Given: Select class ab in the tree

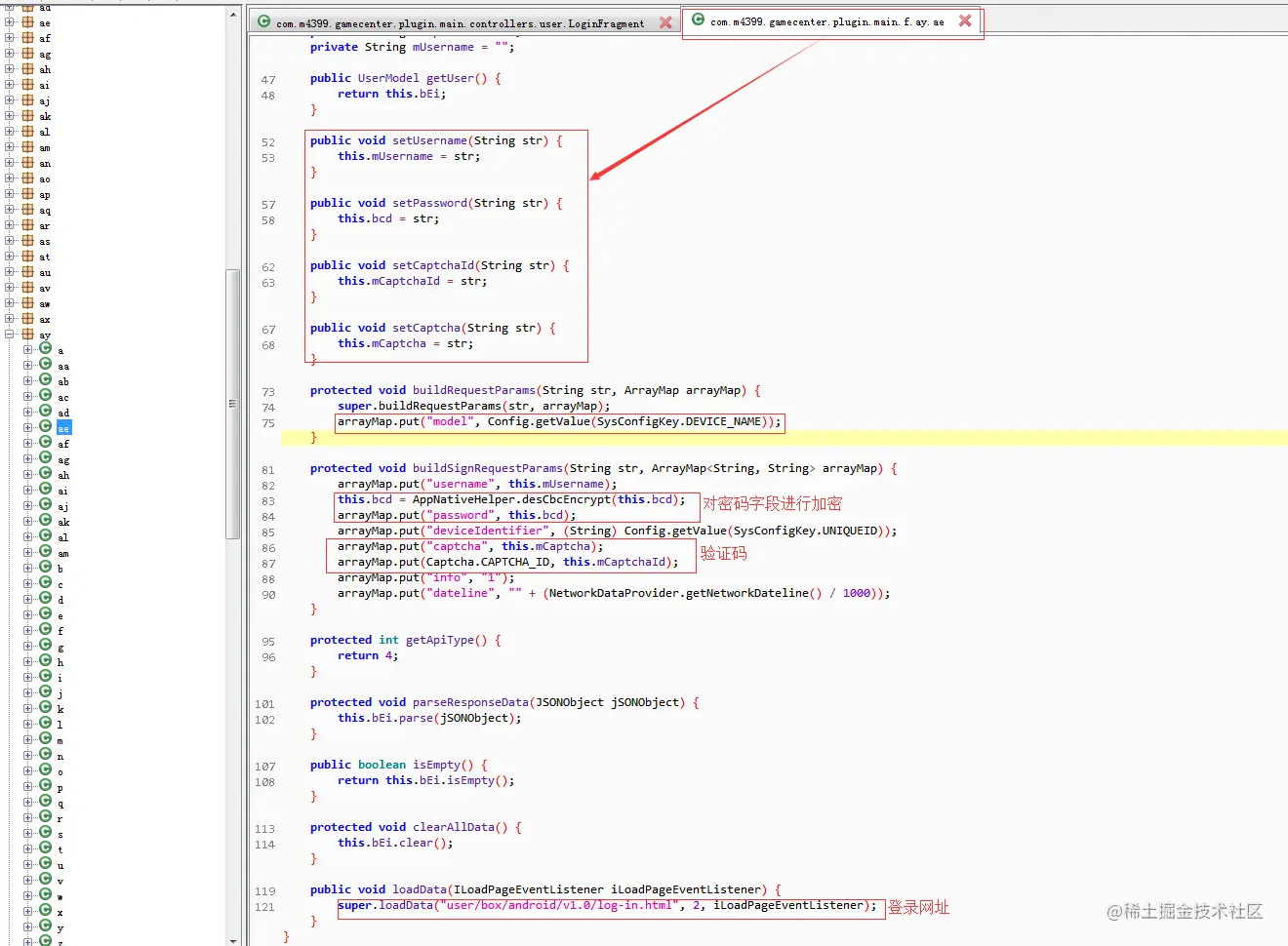Looking at the screenshot, I should (x=63, y=381).
